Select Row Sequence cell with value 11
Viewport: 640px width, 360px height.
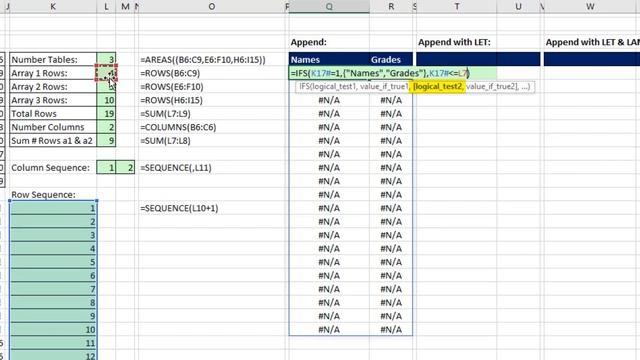coord(53,343)
